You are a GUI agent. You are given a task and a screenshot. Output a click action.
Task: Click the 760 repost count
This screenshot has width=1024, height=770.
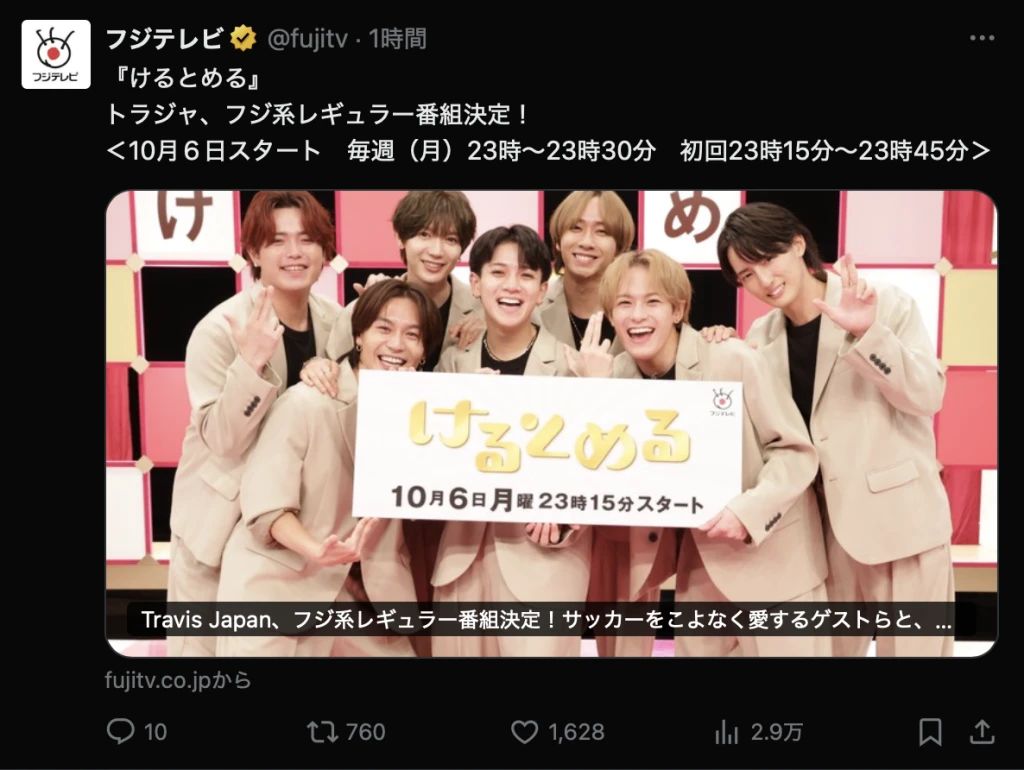[365, 732]
